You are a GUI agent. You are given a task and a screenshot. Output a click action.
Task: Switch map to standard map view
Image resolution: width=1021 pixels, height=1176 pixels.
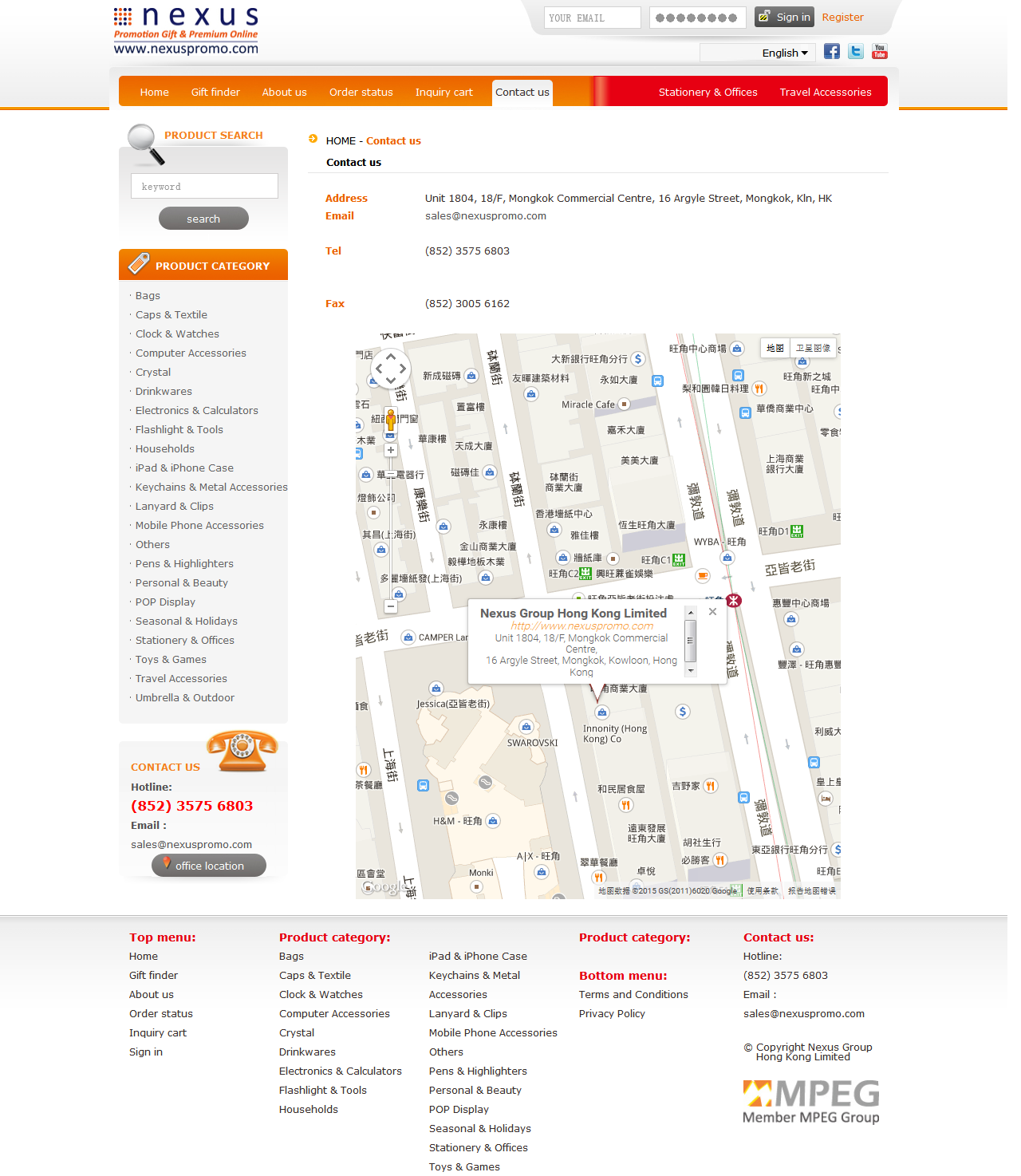tap(775, 349)
